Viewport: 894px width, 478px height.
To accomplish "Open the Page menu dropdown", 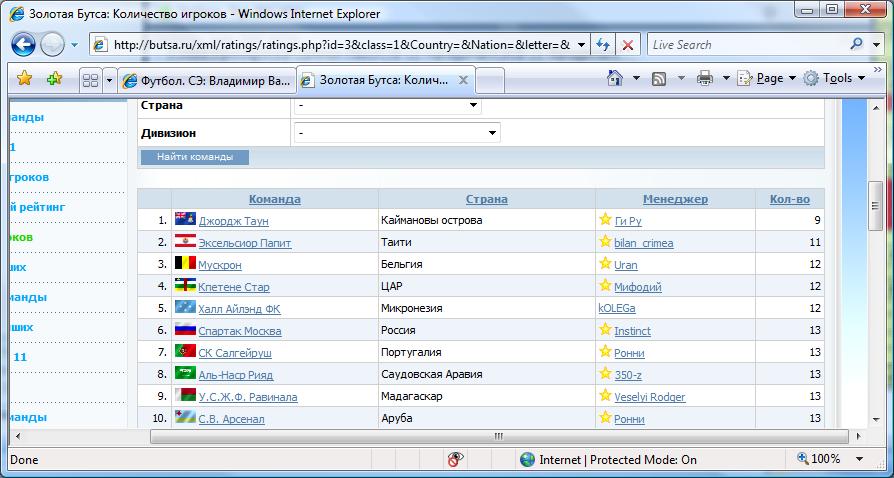I will point(768,78).
